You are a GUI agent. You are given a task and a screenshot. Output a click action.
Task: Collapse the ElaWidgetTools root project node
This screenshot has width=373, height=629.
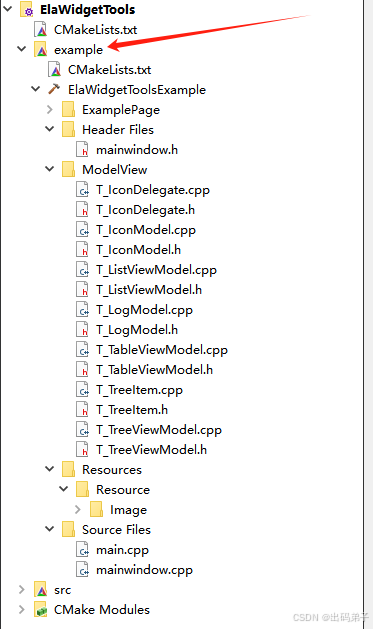click(x=8, y=9)
